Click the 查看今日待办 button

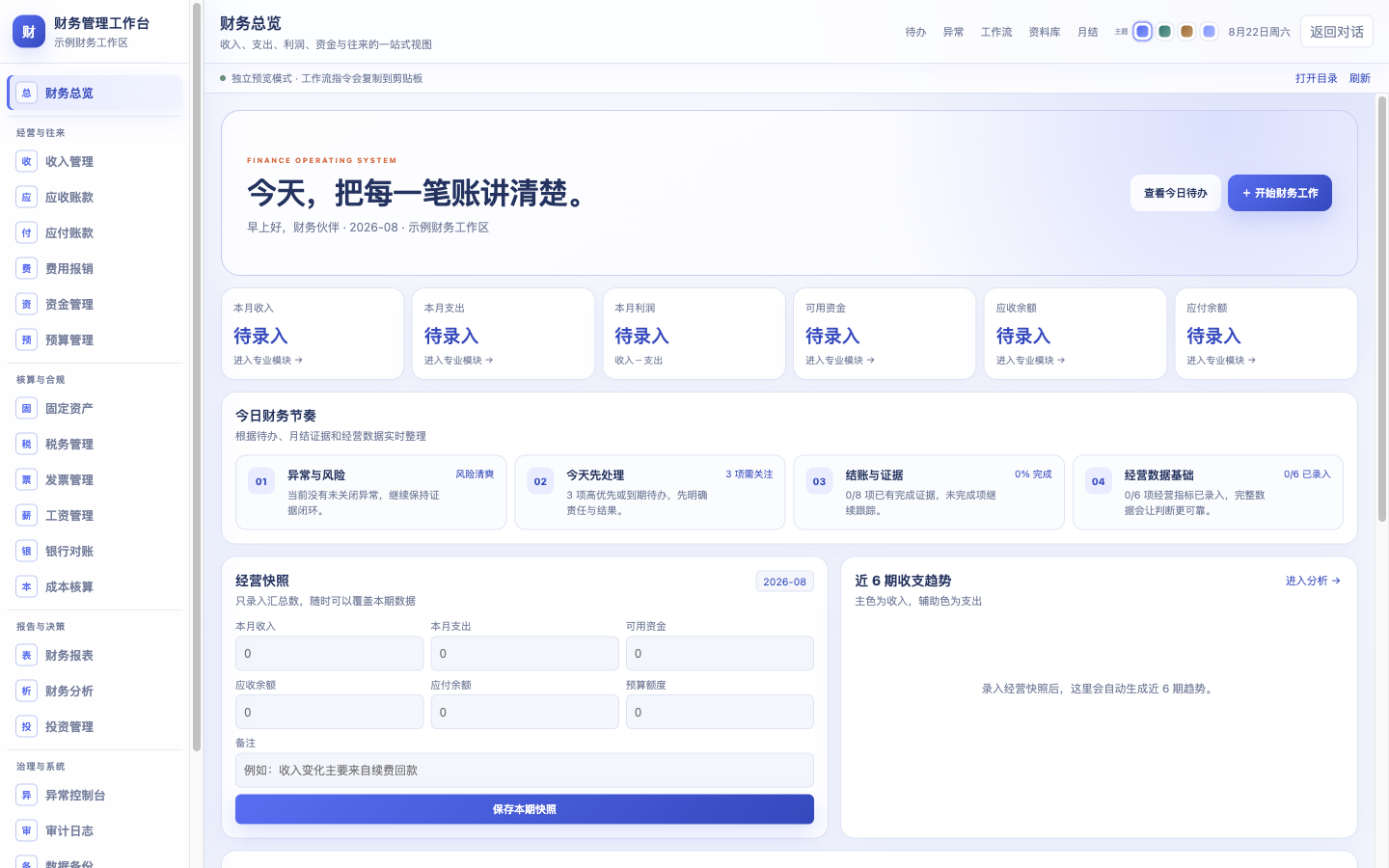[1176, 193]
